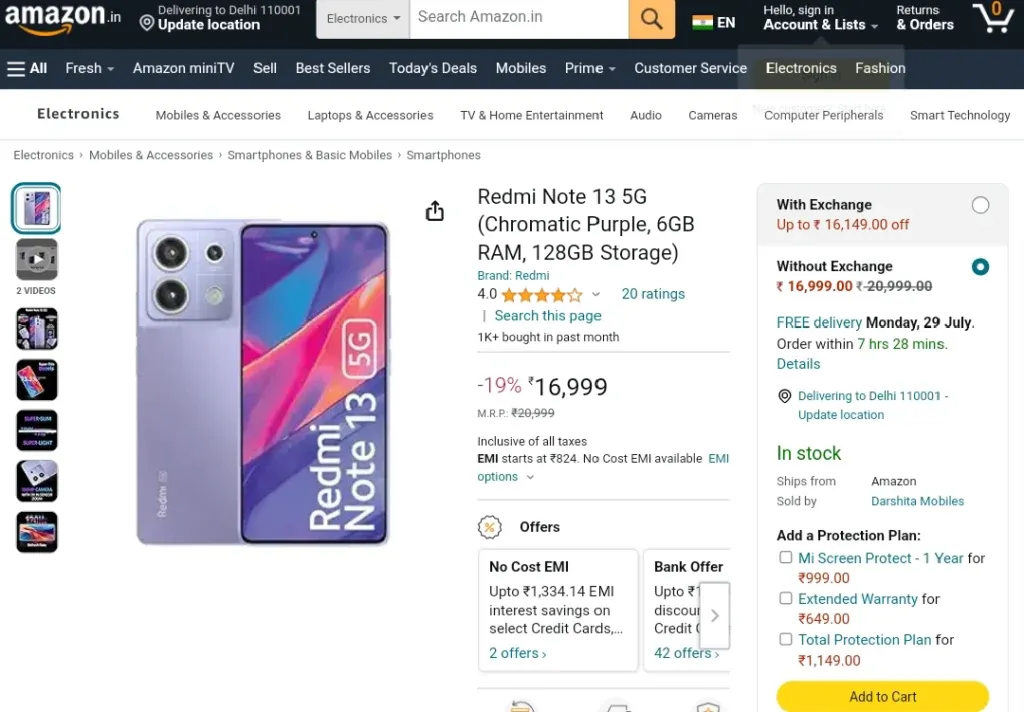Open the 20 ratings link
Image resolution: width=1024 pixels, height=712 pixels.
(x=652, y=294)
